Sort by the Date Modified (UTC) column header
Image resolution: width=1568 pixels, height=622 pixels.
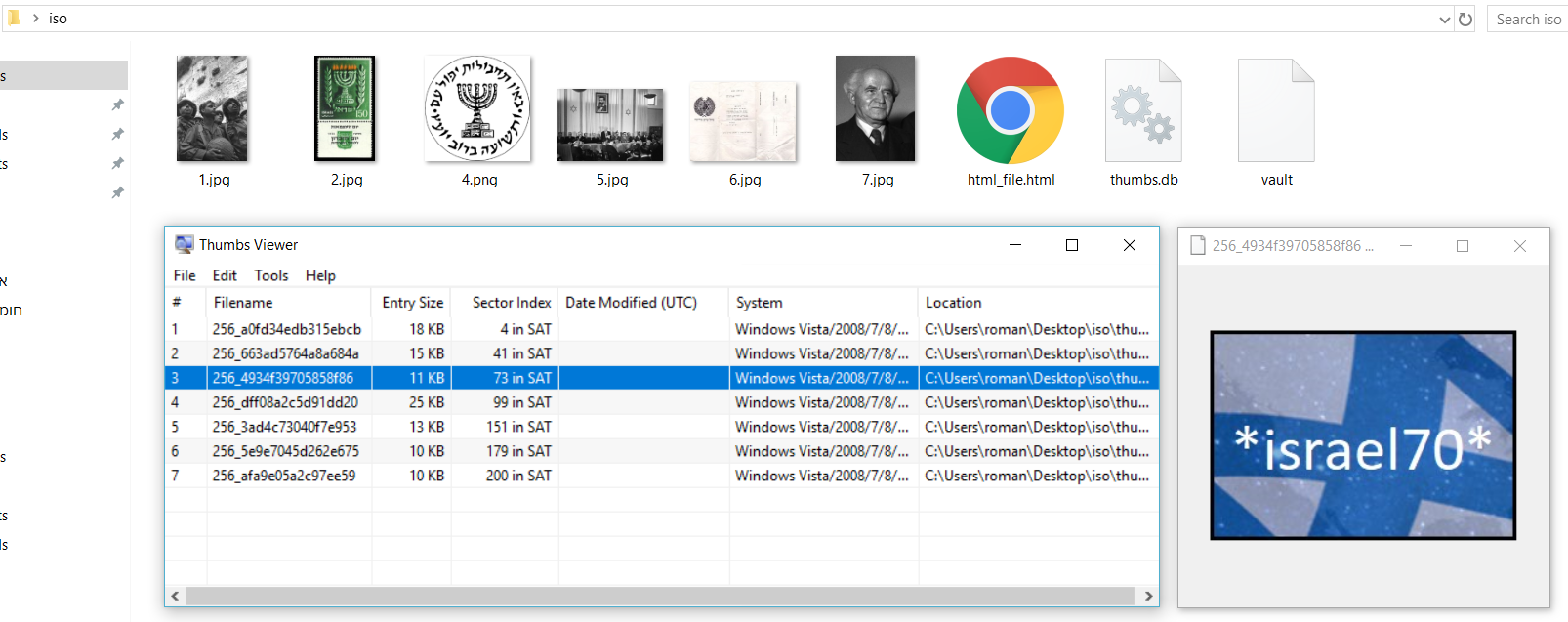point(643,303)
